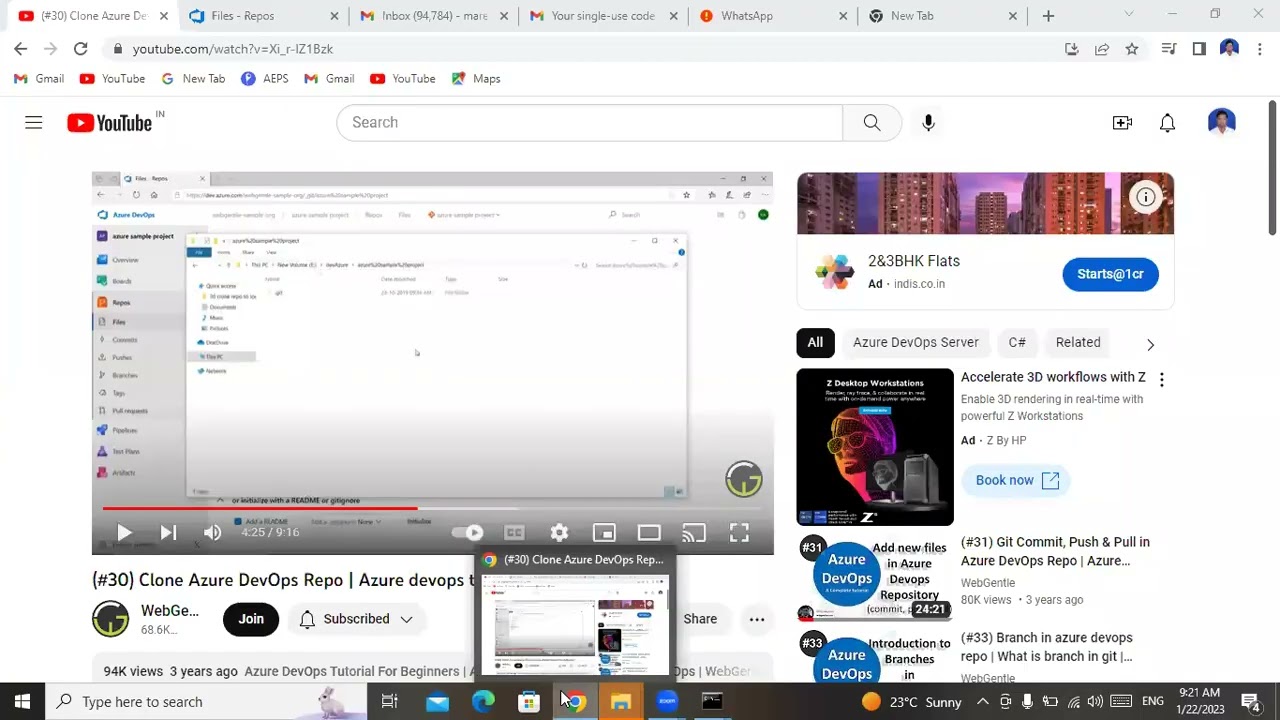Screen dimensions: 1280x720
Task: Open the Windows Start menu
Action: click(x=22, y=702)
